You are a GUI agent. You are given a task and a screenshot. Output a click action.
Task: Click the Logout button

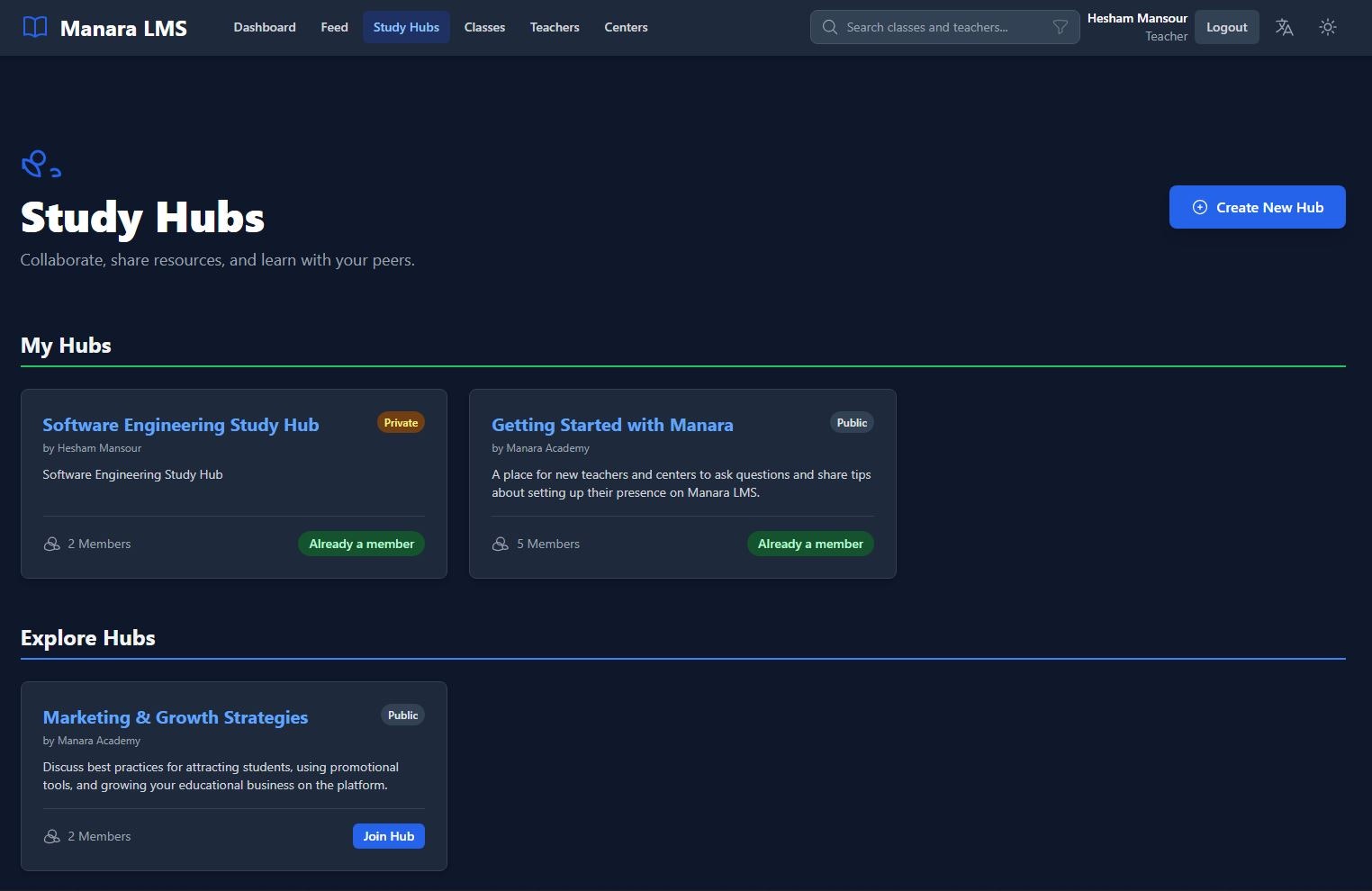tap(1226, 27)
